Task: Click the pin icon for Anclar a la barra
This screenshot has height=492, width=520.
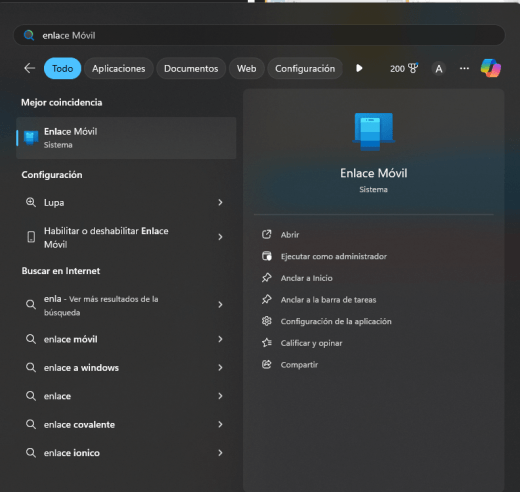Action: tap(267, 300)
